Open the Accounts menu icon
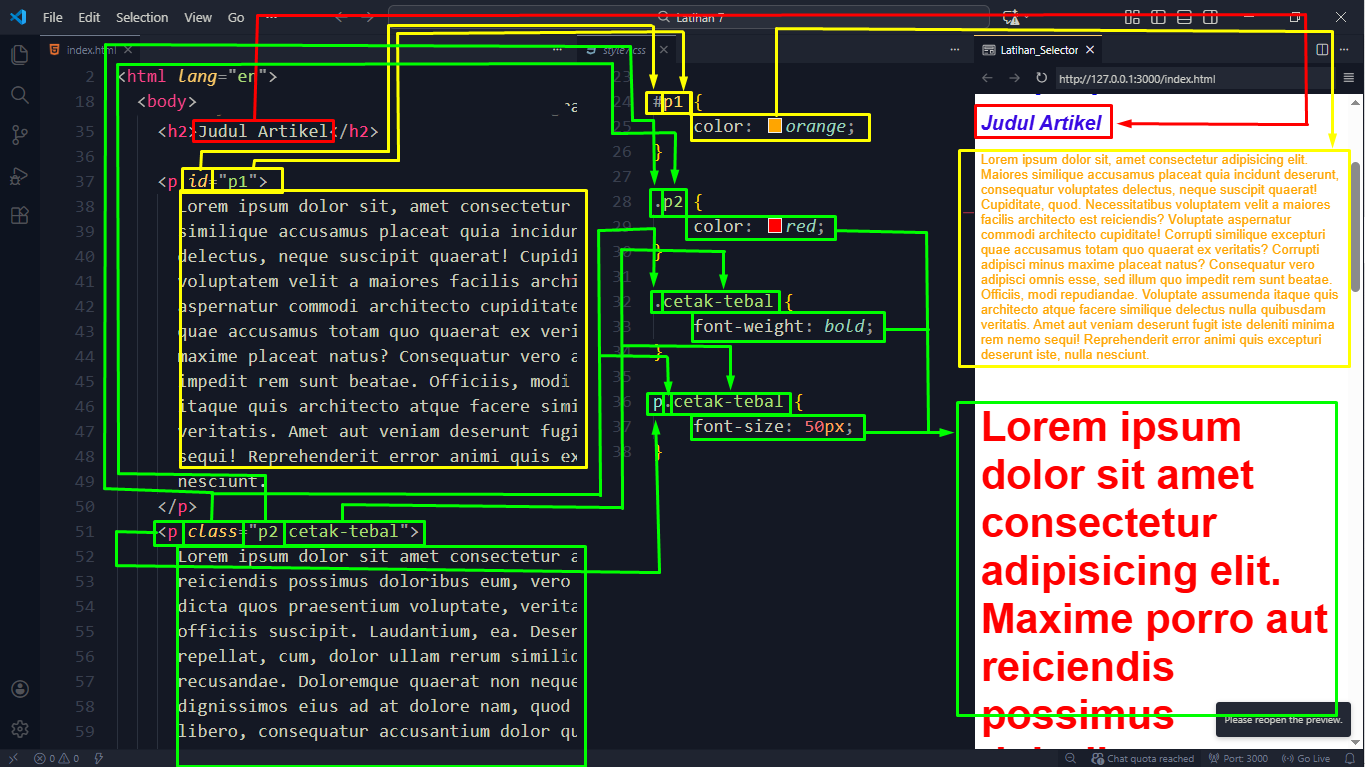Screen dimensions: 1365x767 (x=19, y=689)
